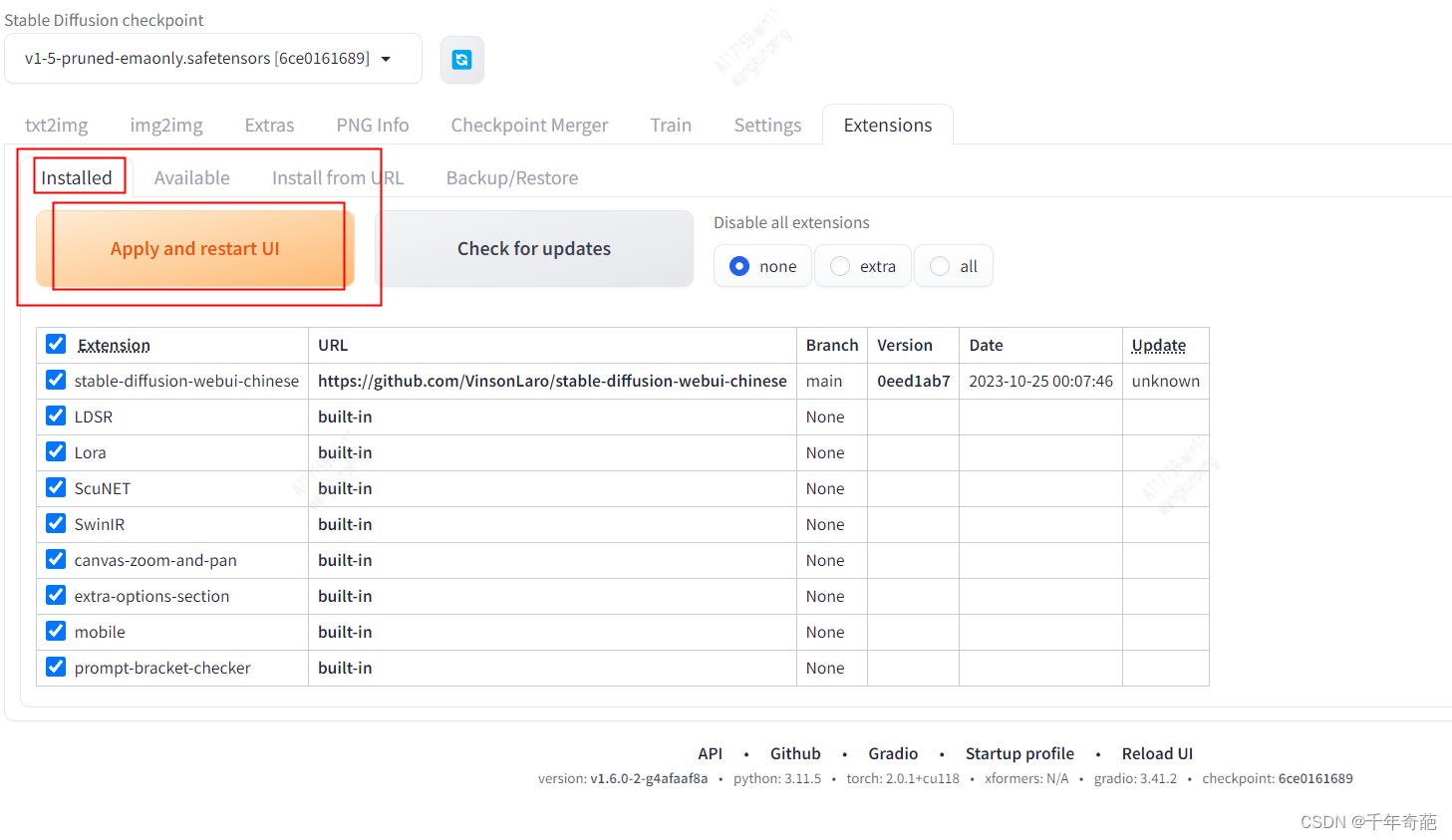Click the python: 3.11.5 footer text
Viewport: 1452px width, 840px height.
pyautogui.click(x=777, y=778)
